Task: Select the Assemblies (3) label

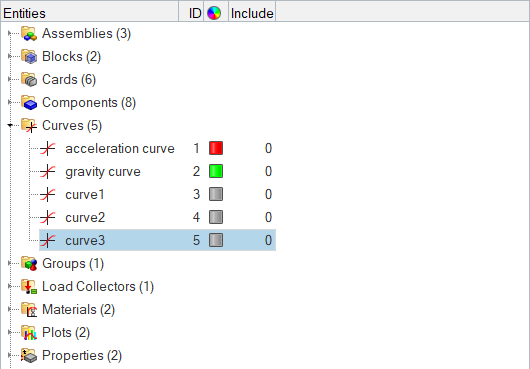Action: point(86,33)
